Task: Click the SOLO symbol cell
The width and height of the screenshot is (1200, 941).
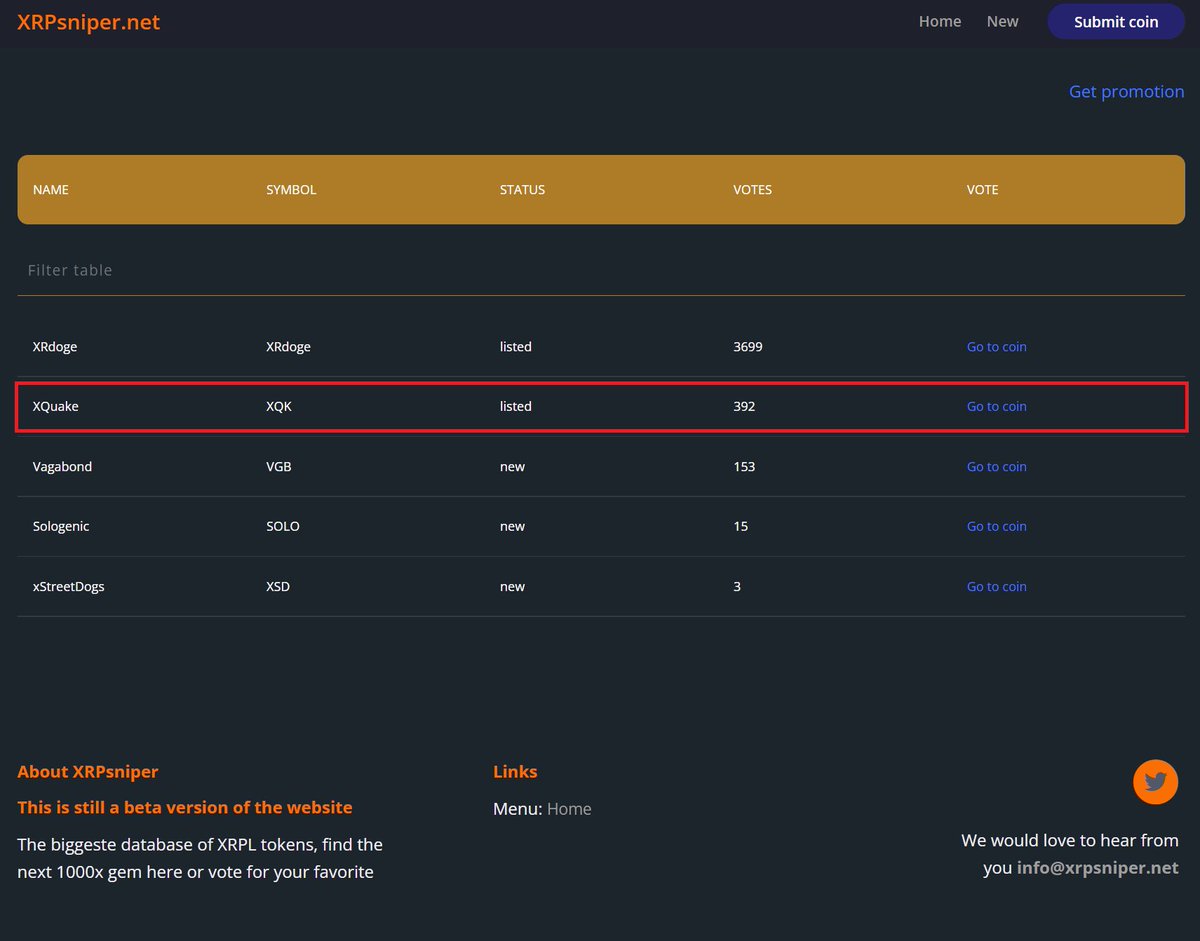Action: (x=283, y=527)
